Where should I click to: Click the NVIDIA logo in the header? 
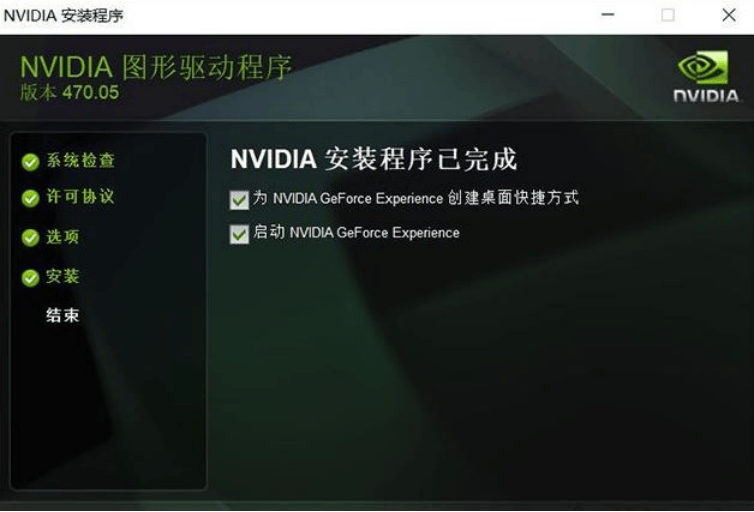pyautogui.click(x=705, y=76)
